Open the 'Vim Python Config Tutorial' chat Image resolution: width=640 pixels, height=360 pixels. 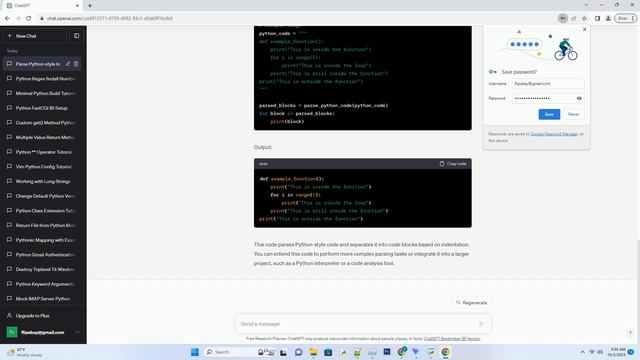coord(42,167)
